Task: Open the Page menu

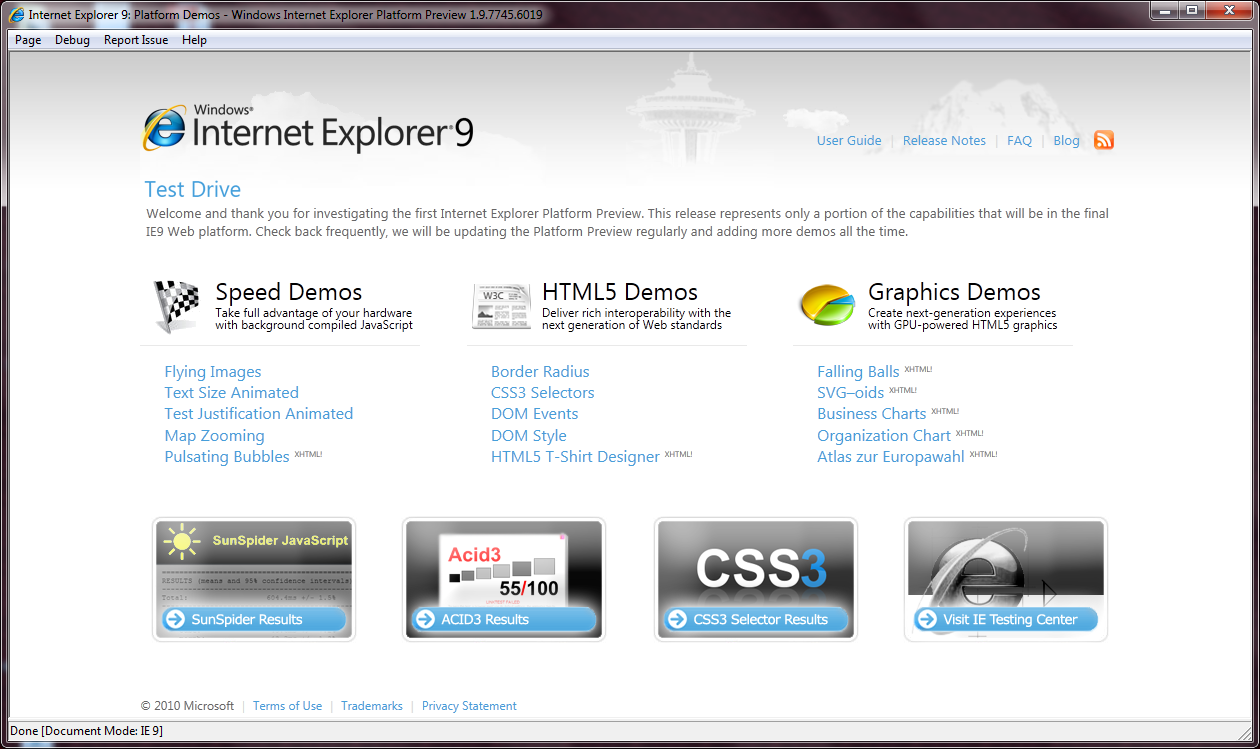Action: coord(28,40)
